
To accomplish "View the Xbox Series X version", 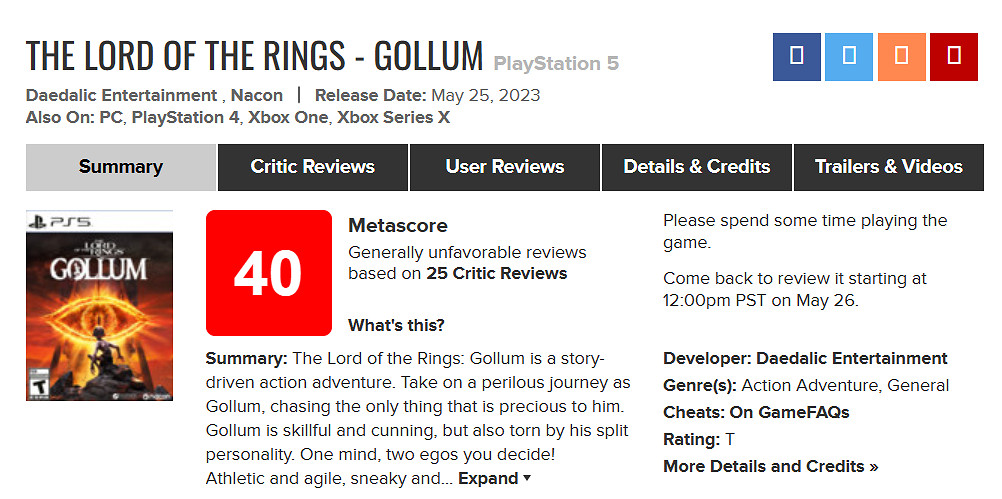I will [x=393, y=117].
